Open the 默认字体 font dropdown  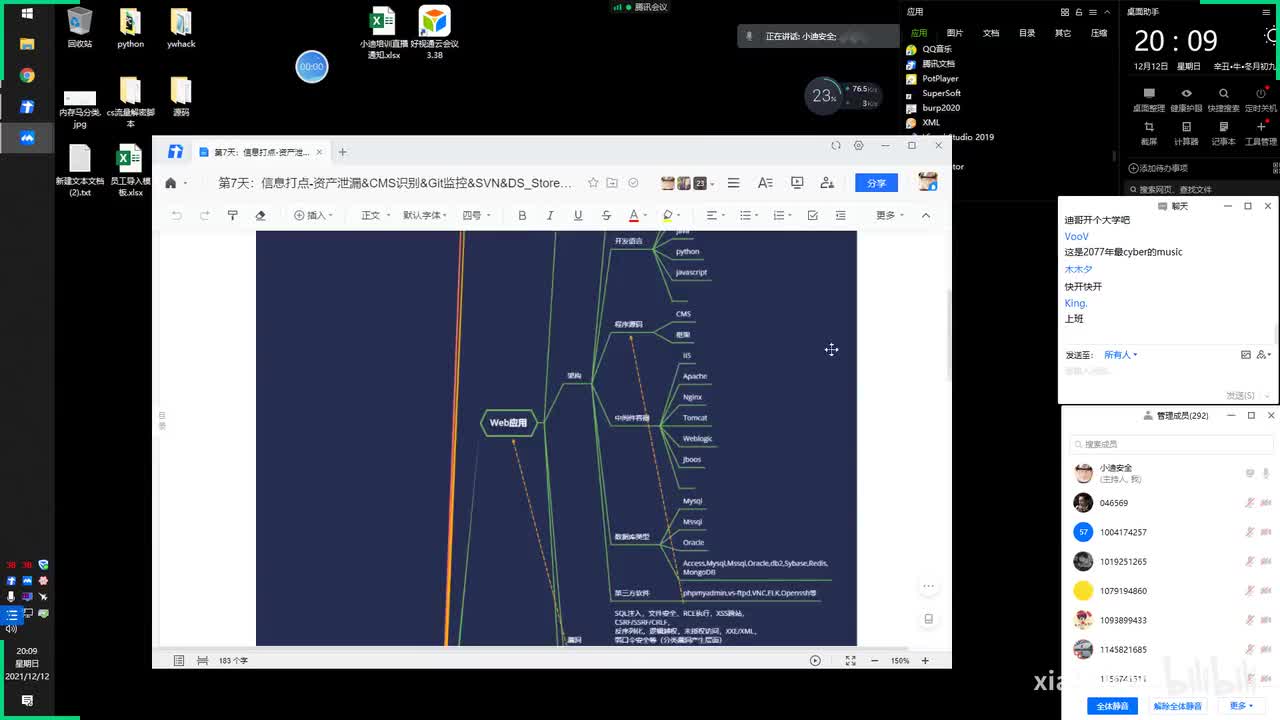(x=424, y=215)
